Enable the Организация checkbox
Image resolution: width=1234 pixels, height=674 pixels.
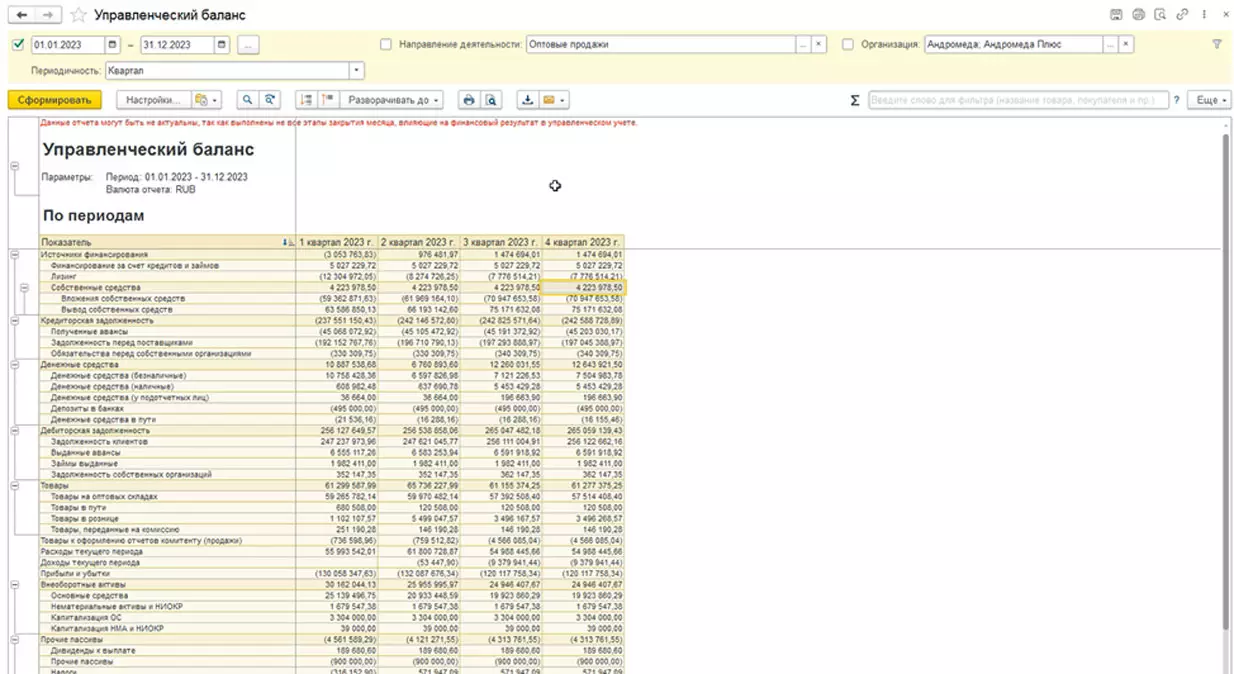(848, 45)
